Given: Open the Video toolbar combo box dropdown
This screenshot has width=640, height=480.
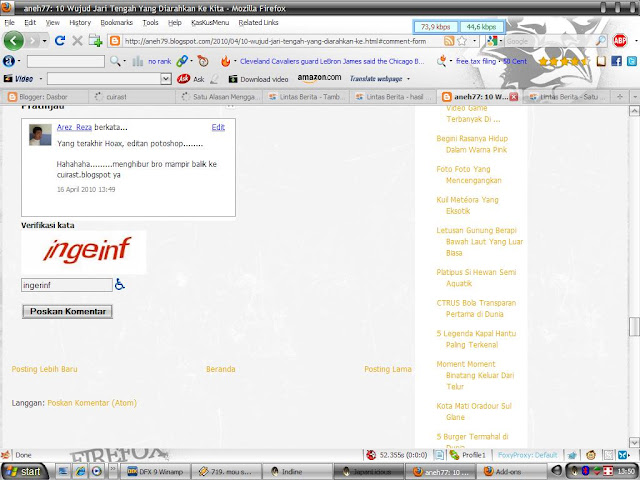Looking at the screenshot, I should (x=165, y=79).
